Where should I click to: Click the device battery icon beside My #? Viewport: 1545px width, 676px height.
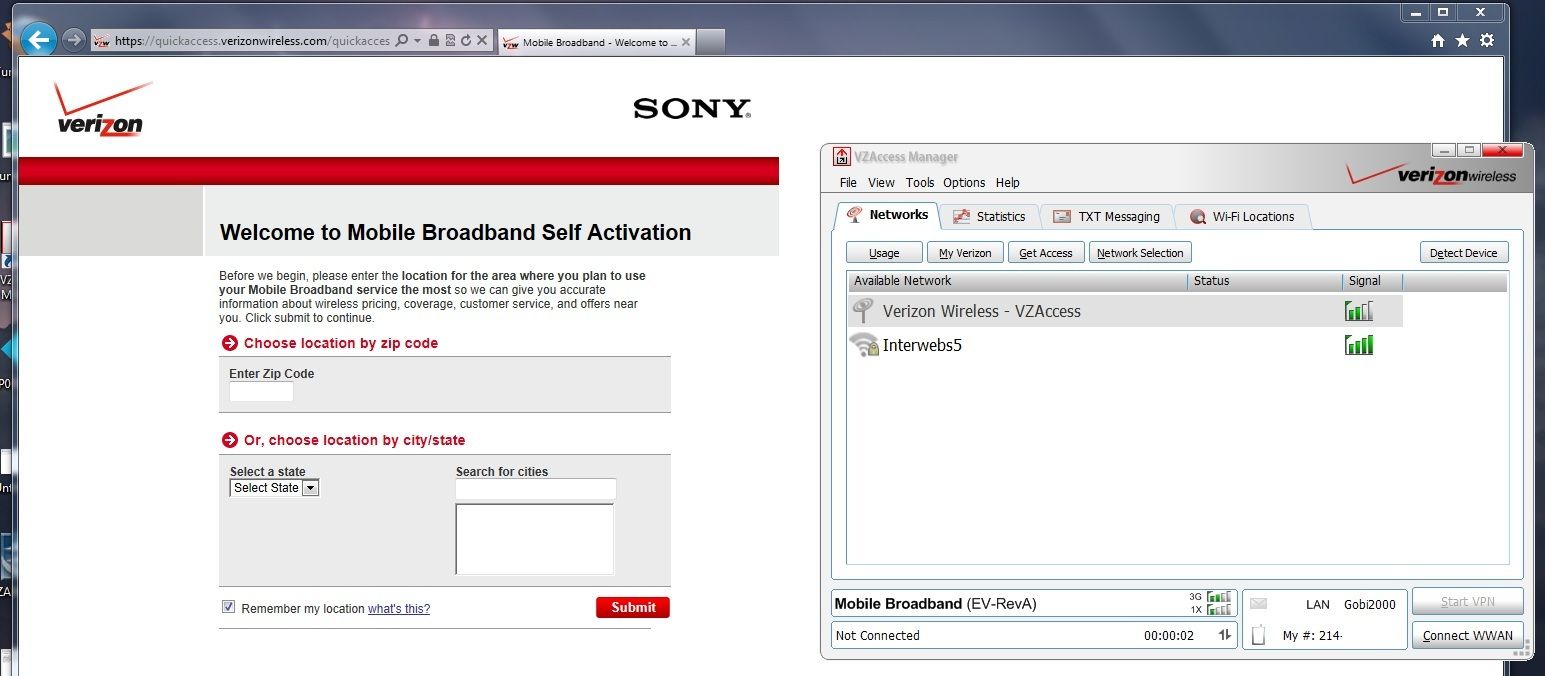(x=1259, y=635)
